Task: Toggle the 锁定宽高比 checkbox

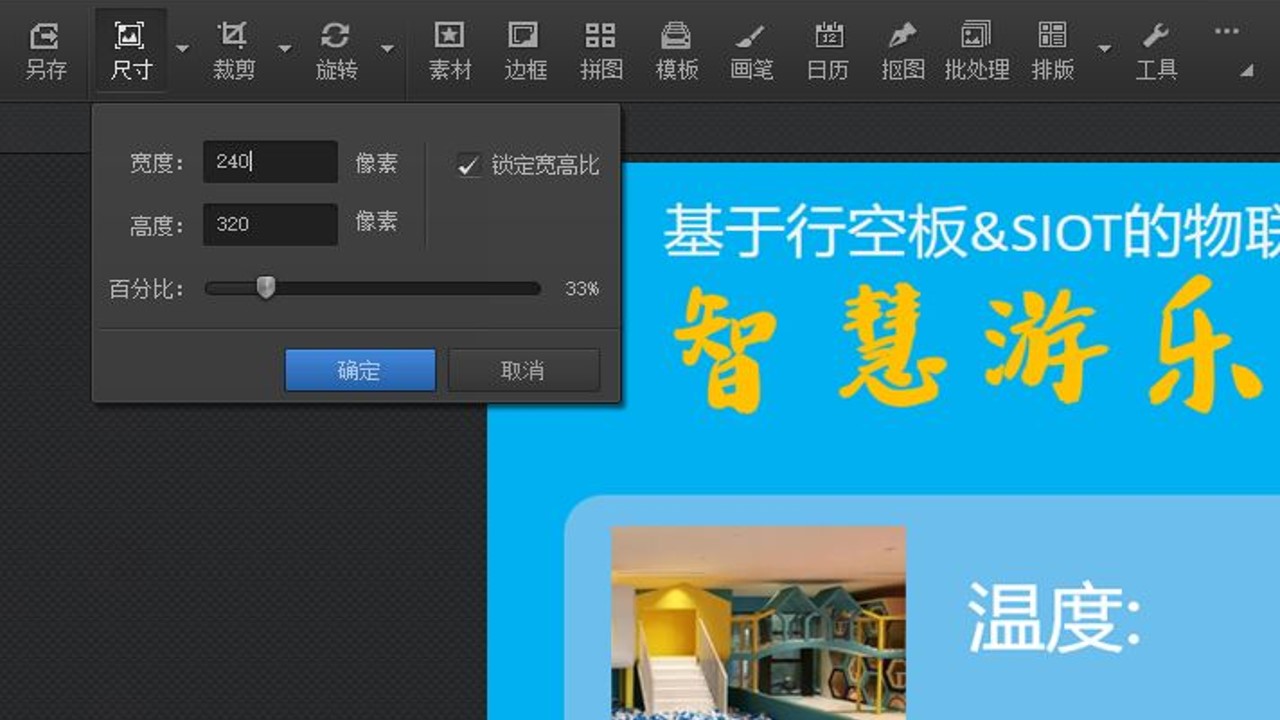Action: [x=468, y=165]
